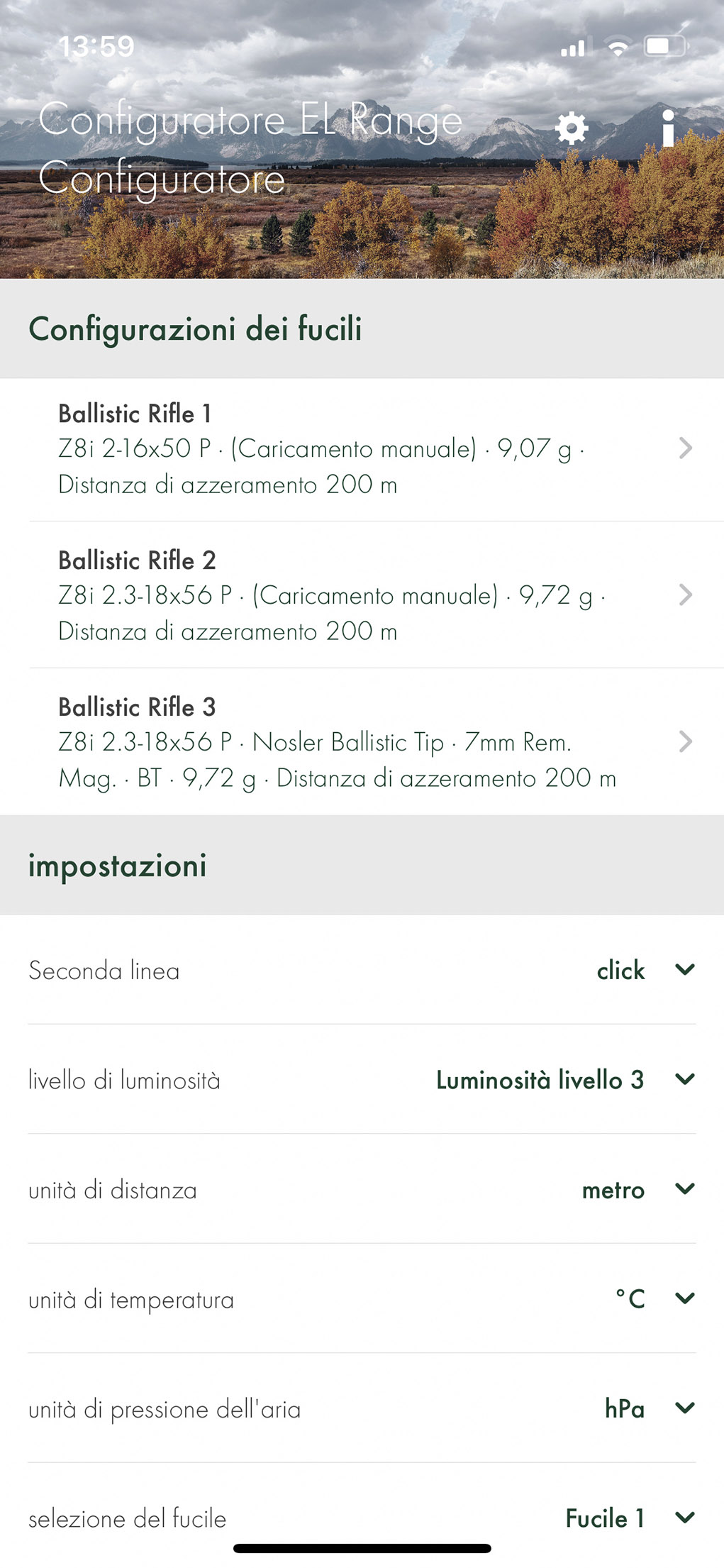Open the unità di distanza dropdown
The width and height of the screenshot is (724, 1568).
(684, 1188)
